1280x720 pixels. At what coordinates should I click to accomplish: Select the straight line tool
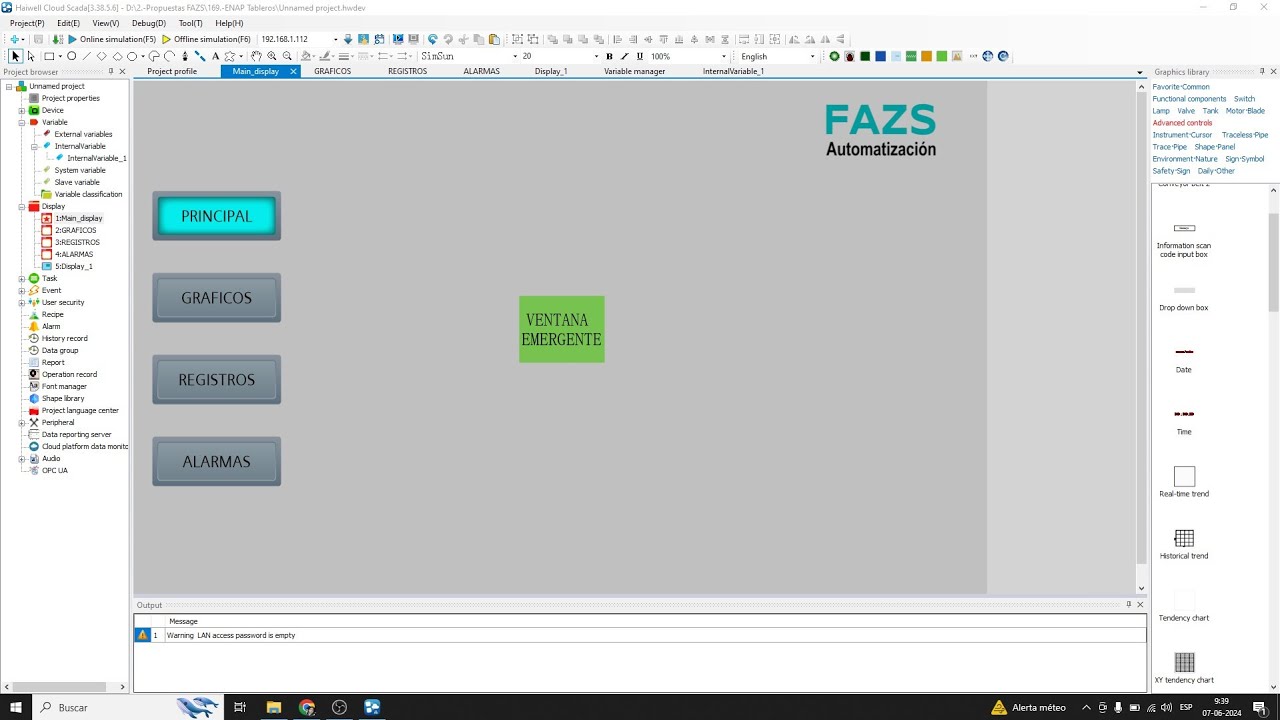(86, 56)
